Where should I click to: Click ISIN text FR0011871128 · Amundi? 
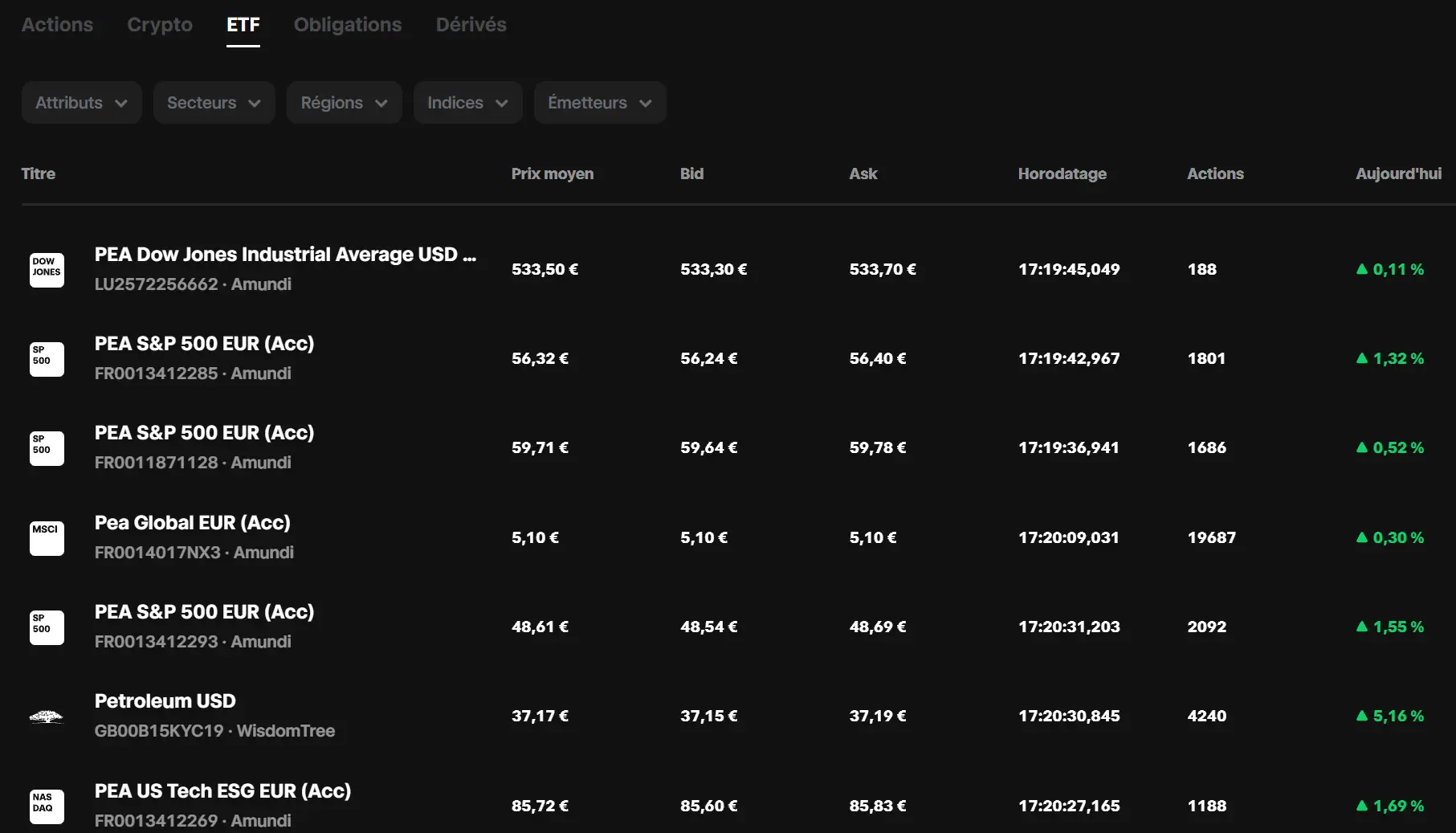tap(193, 463)
